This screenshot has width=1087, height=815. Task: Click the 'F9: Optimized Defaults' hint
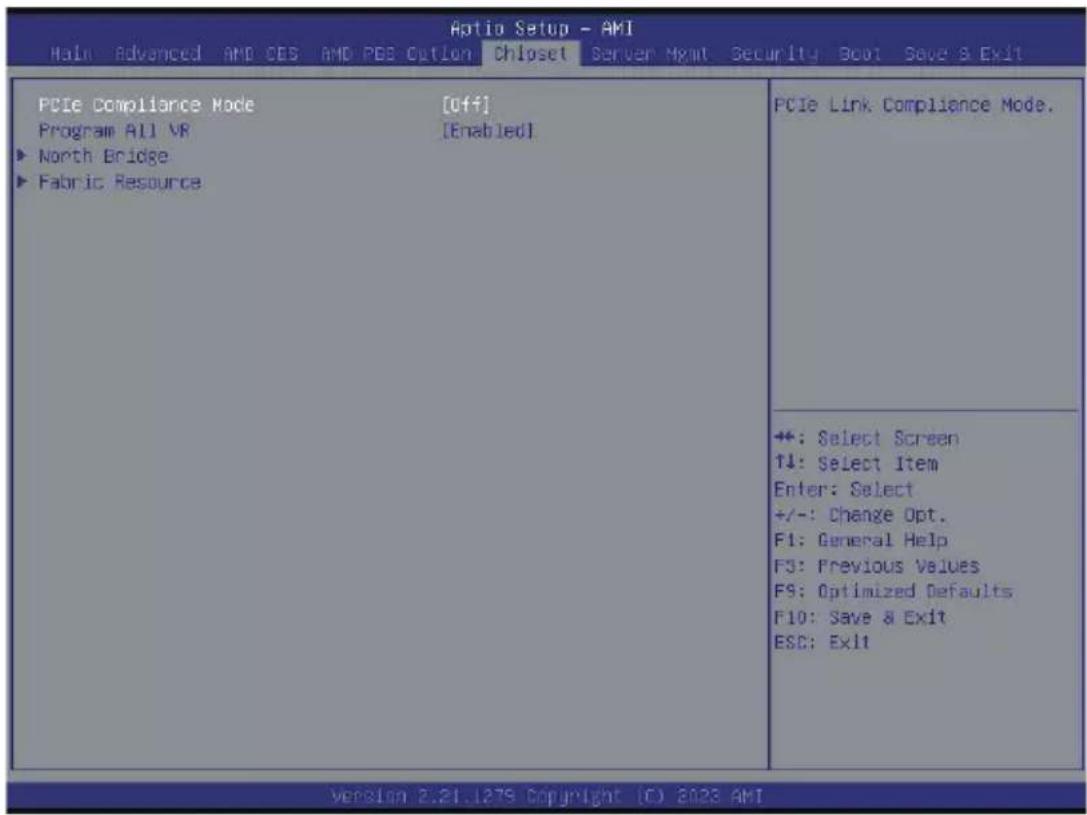[893, 591]
